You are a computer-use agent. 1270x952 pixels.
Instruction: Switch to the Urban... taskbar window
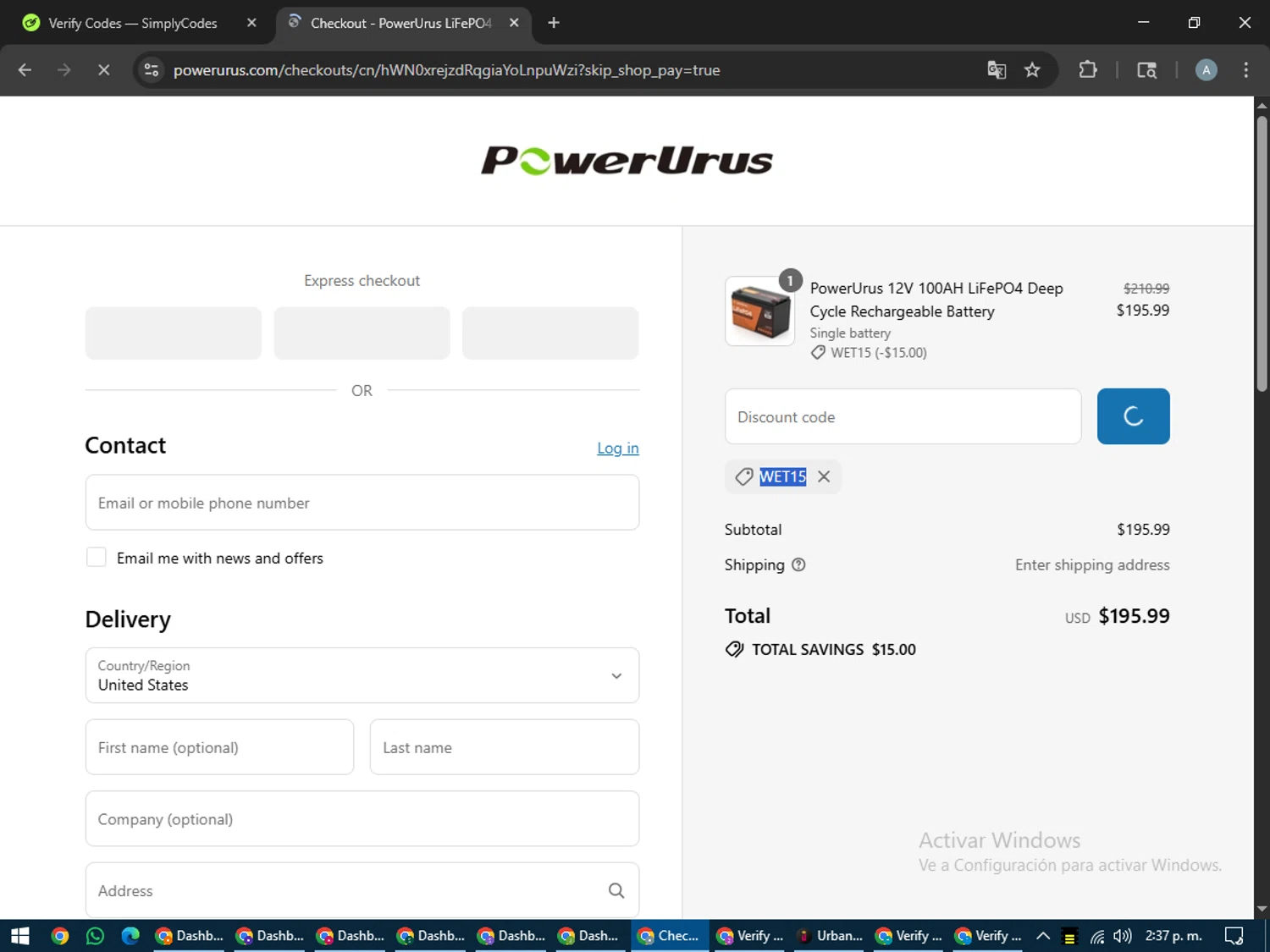pos(830,936)
